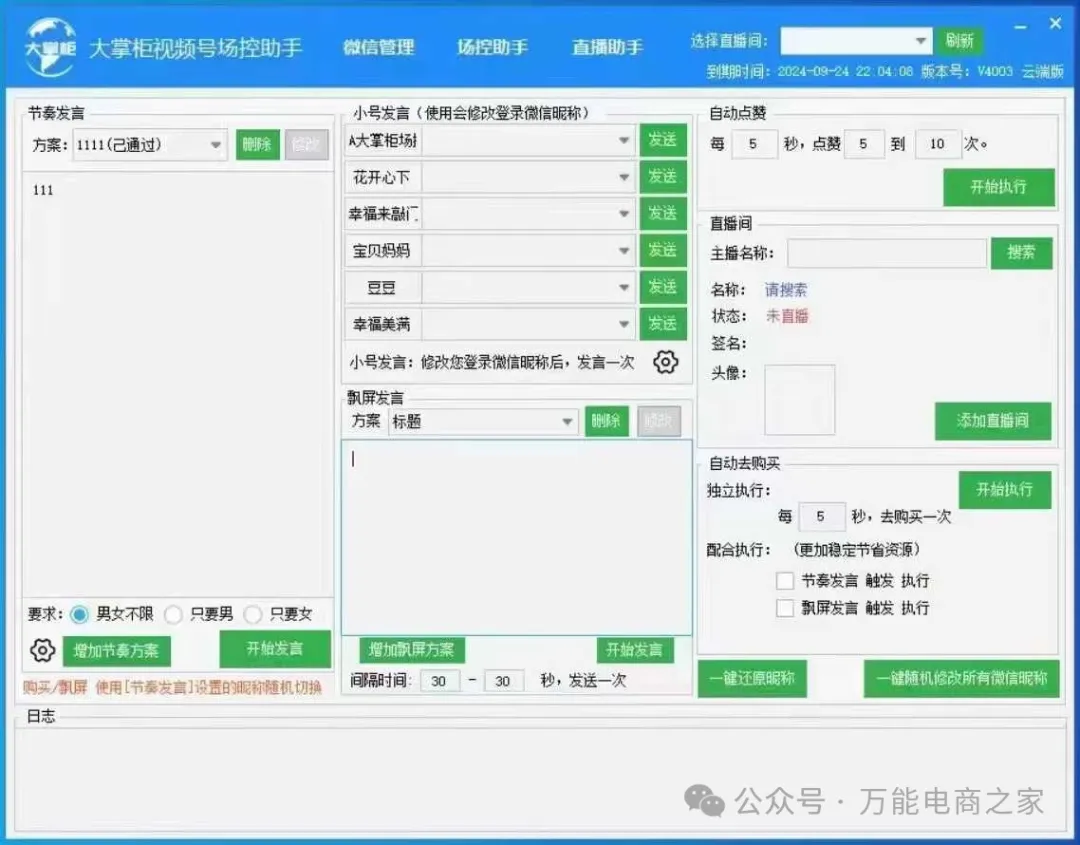Select the 男女不限 radio option
1080x845 pixels.
coord(80,614)
